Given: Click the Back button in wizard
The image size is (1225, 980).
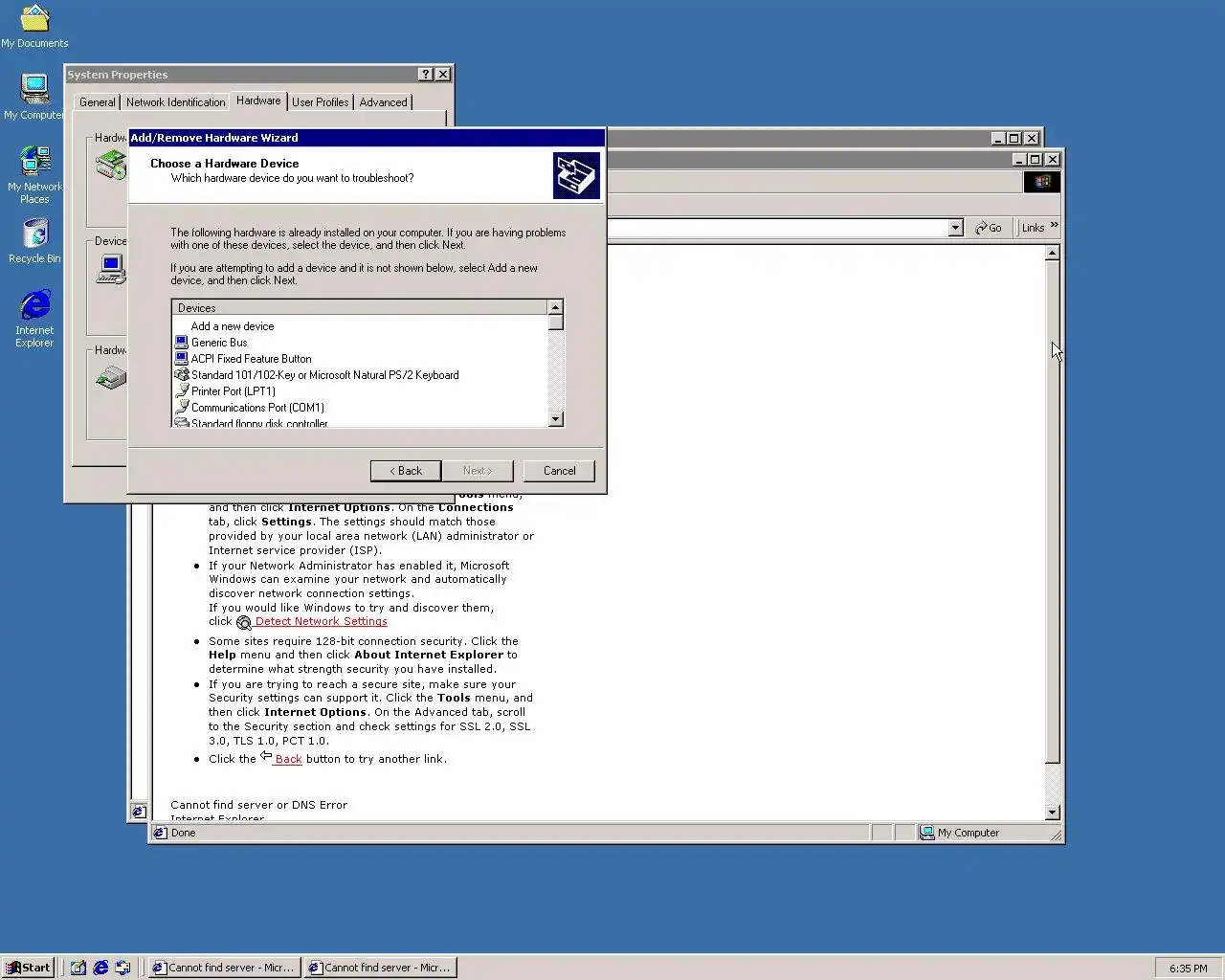Looking at the screenshot, I should (406, 471).
